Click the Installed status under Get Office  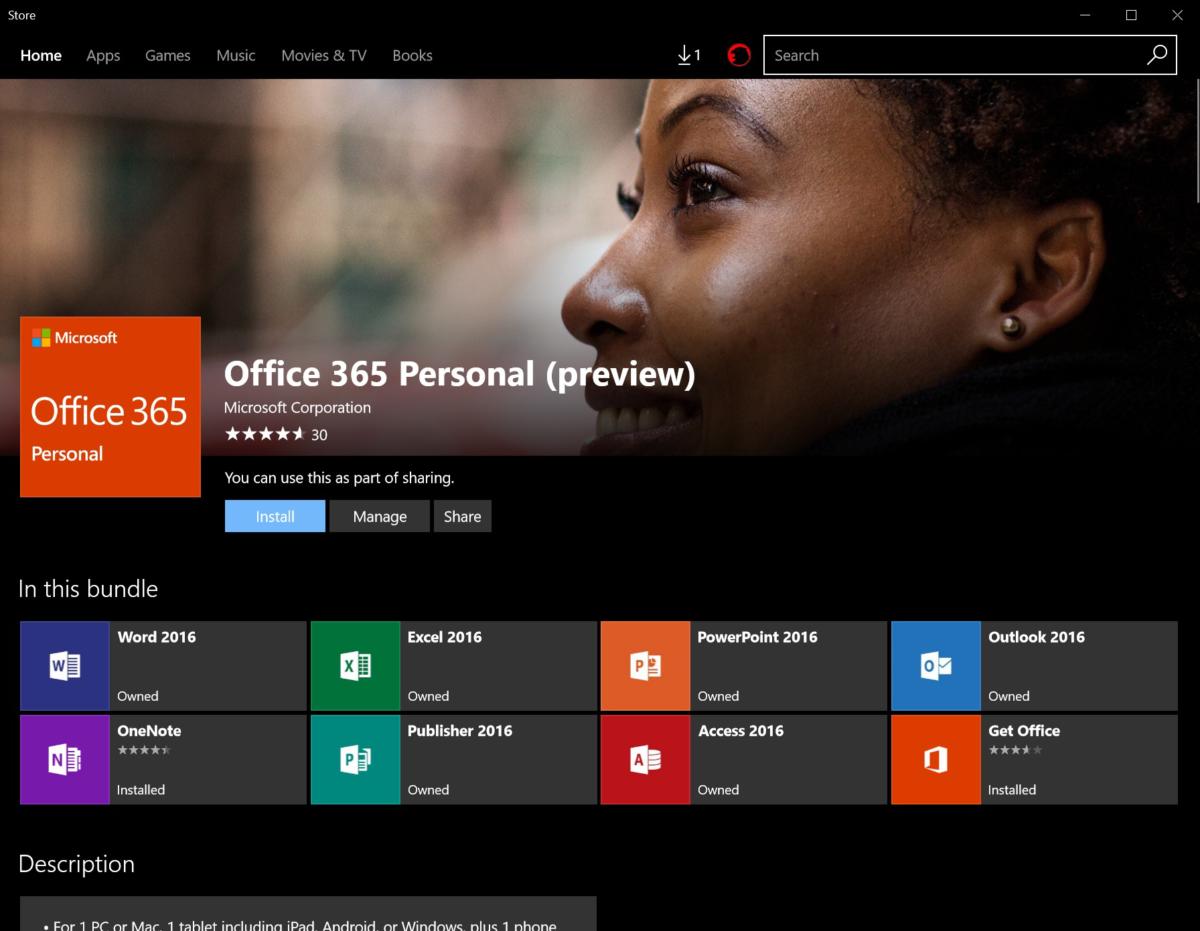coord(1012,790)
